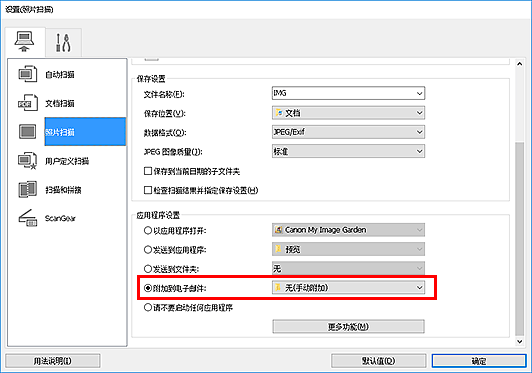Image resolution: width=532 pixels, height=373 pixels.
Task: Open the JPEG 图像质量 标准 dropdown
Action: [x=348, y=151]
